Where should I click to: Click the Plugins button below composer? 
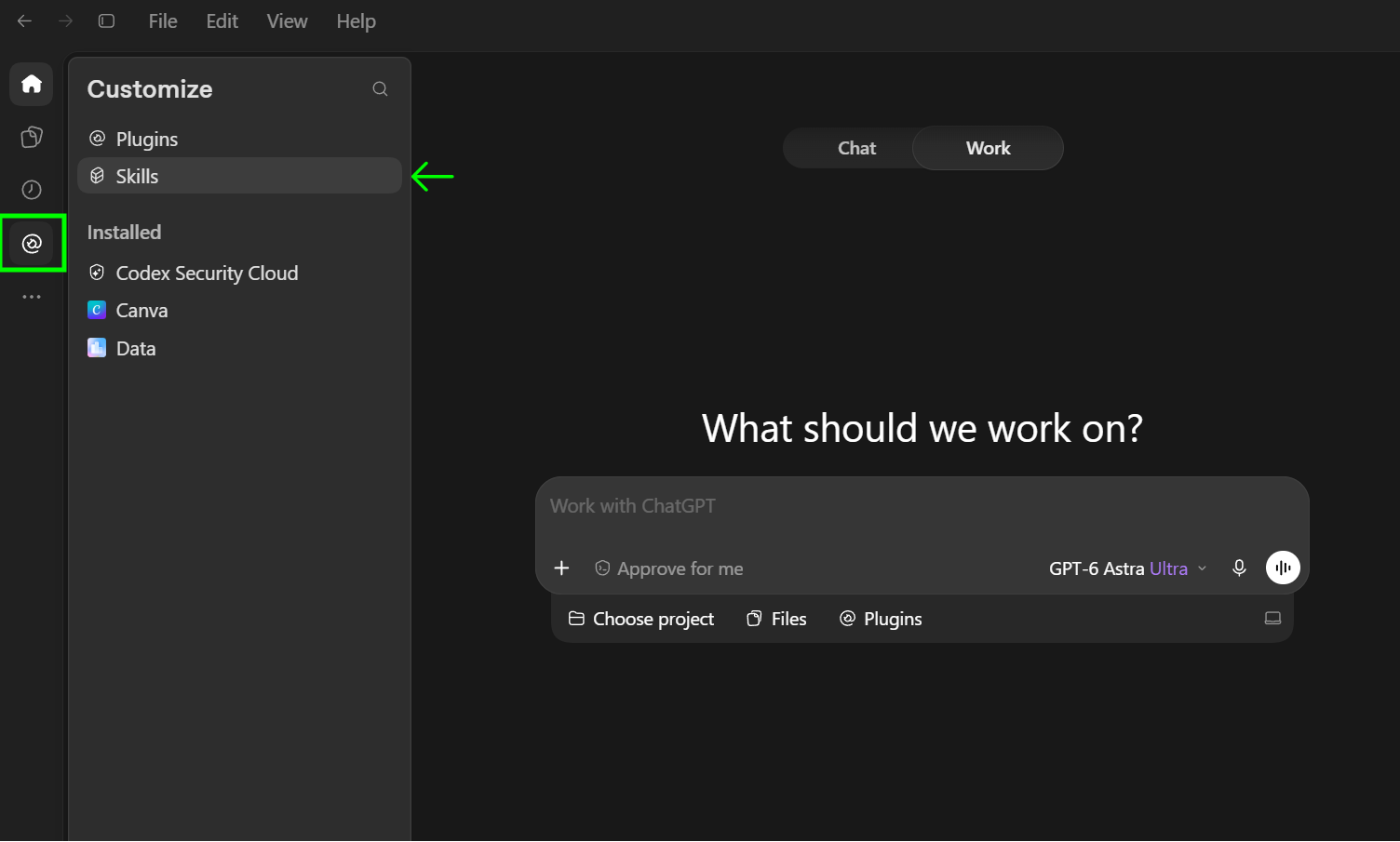tap(881, 620)
